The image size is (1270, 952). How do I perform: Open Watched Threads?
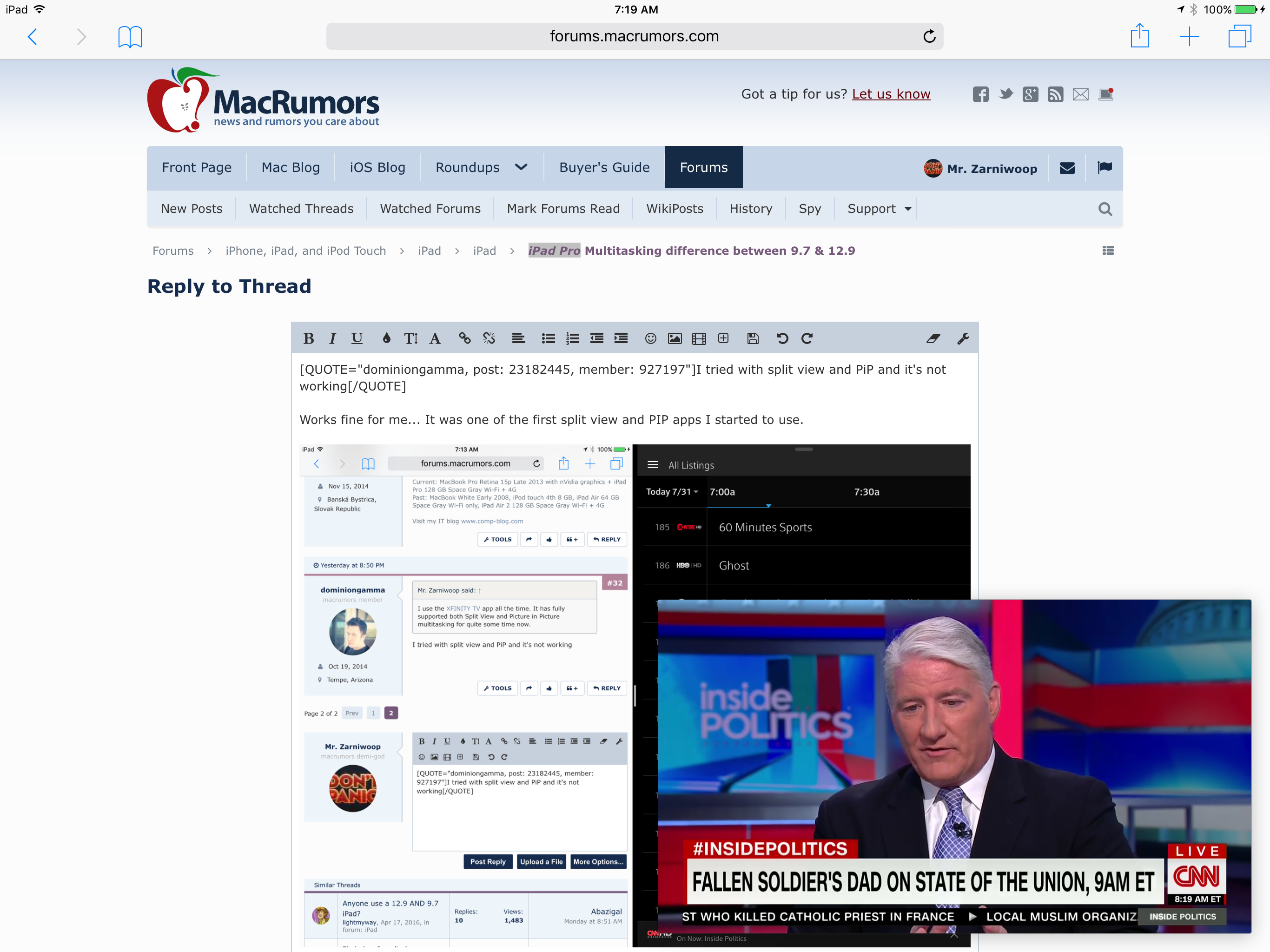301,208
